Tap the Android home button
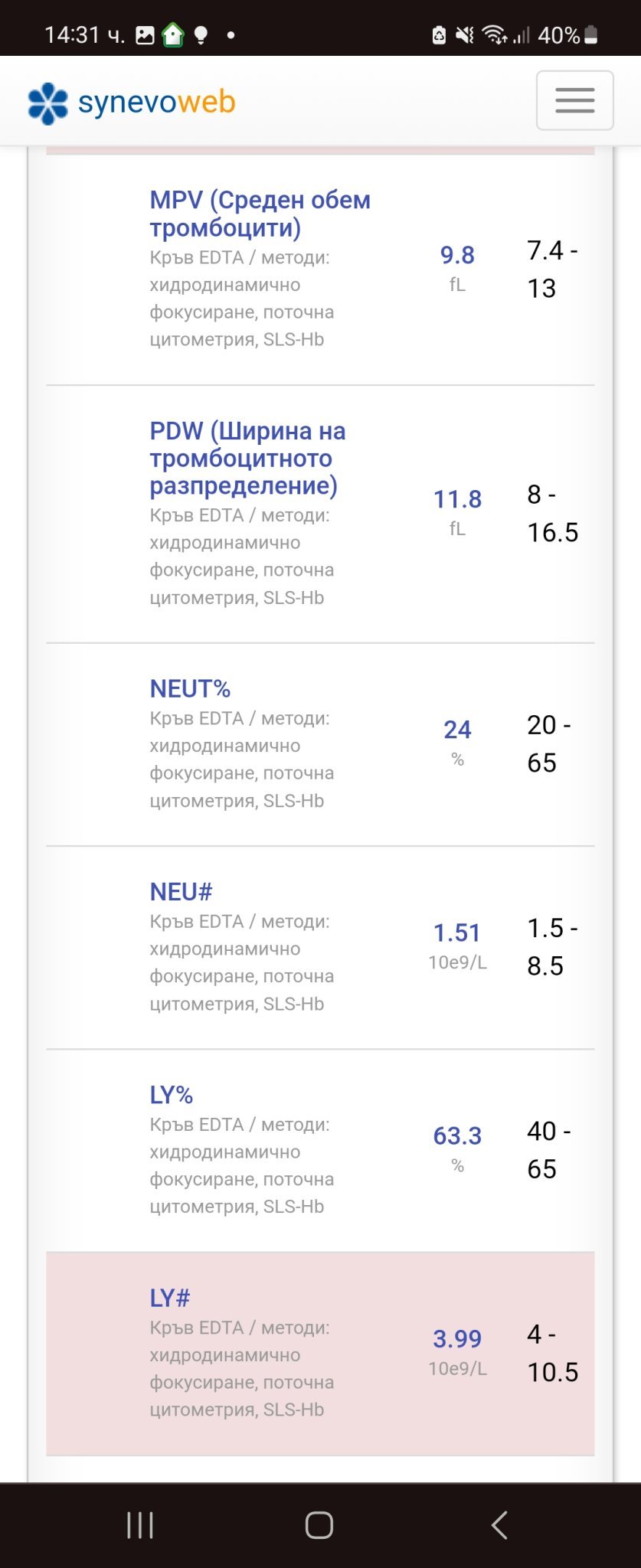The image size is (641, 1568). 319,1524
